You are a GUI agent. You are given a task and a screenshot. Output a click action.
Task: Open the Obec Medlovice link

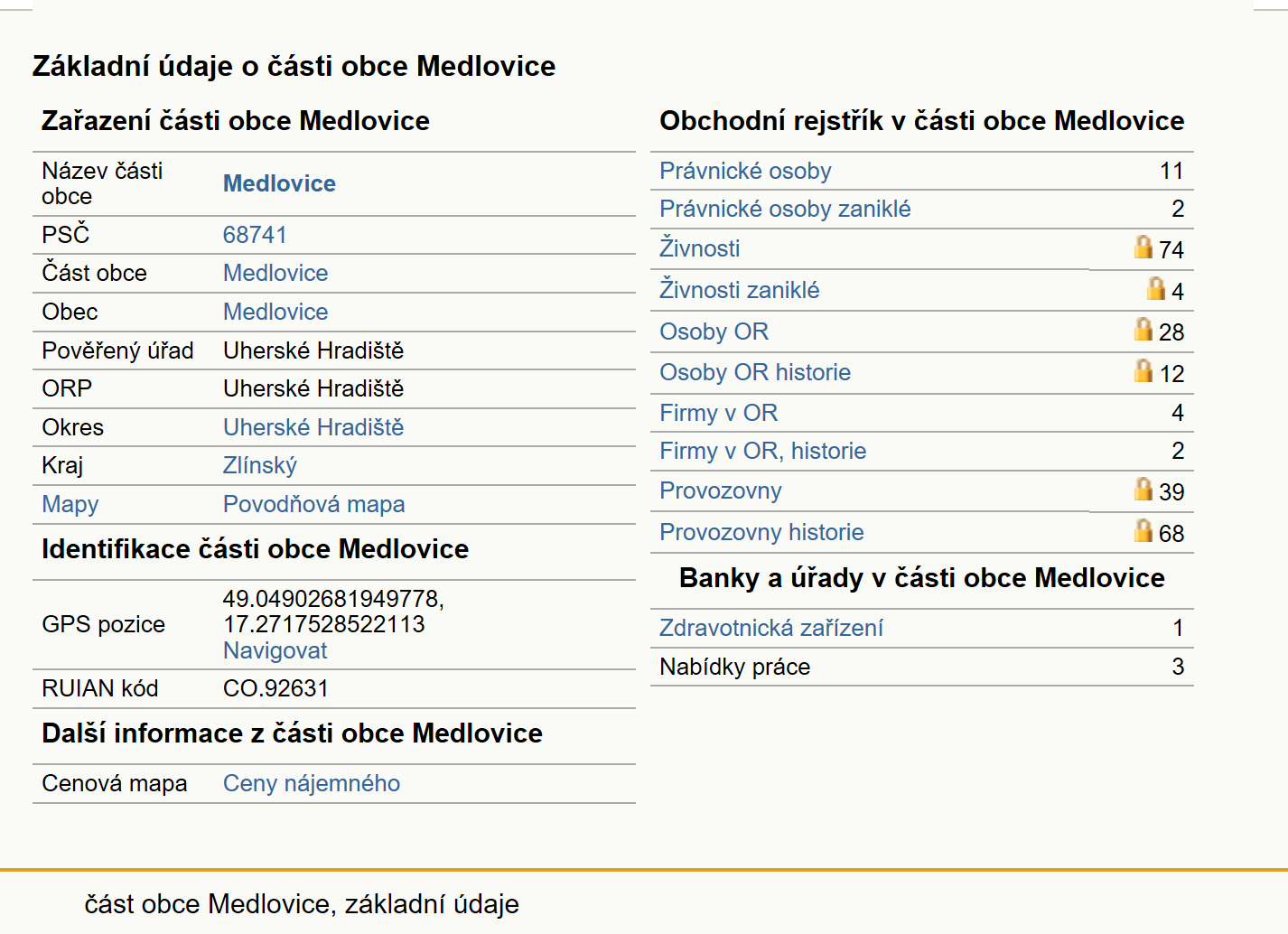click(275, 312)
